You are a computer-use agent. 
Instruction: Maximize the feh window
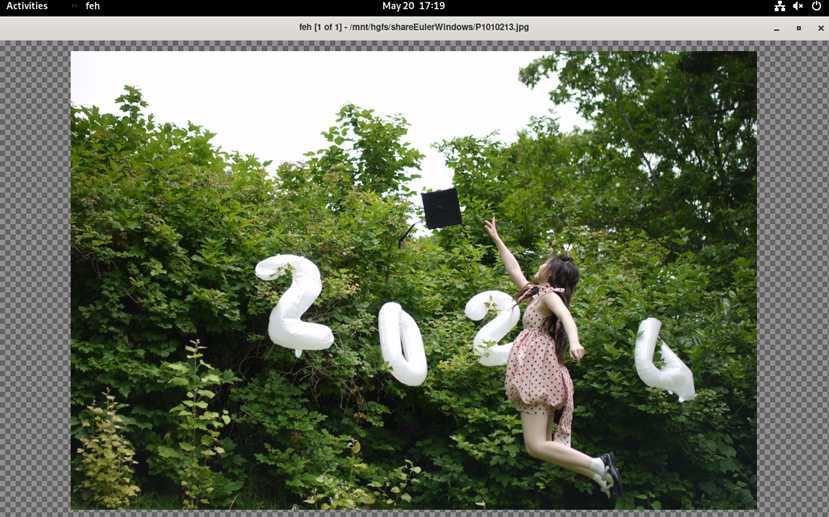799,28
